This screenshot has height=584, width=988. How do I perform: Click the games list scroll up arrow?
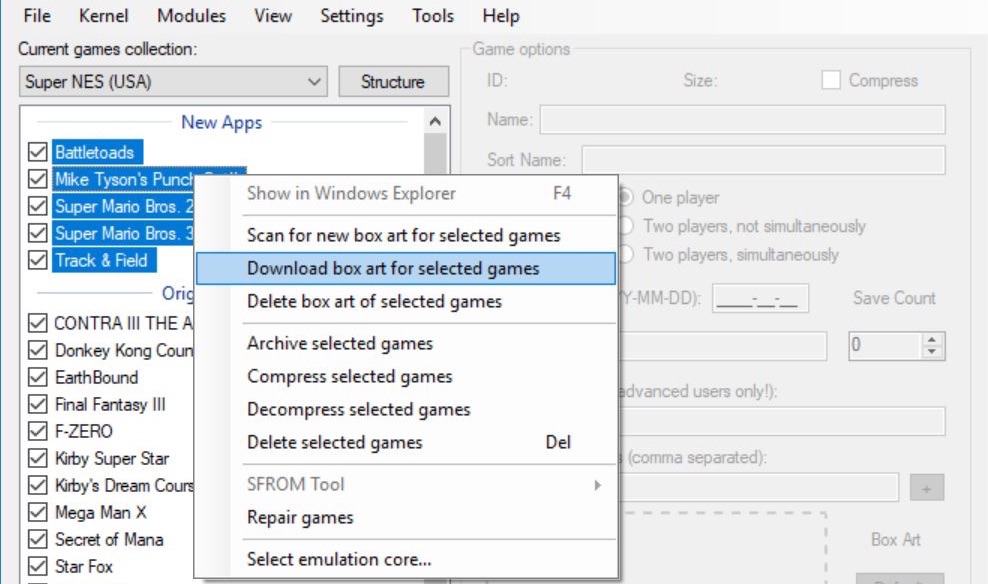coord(435,121)
